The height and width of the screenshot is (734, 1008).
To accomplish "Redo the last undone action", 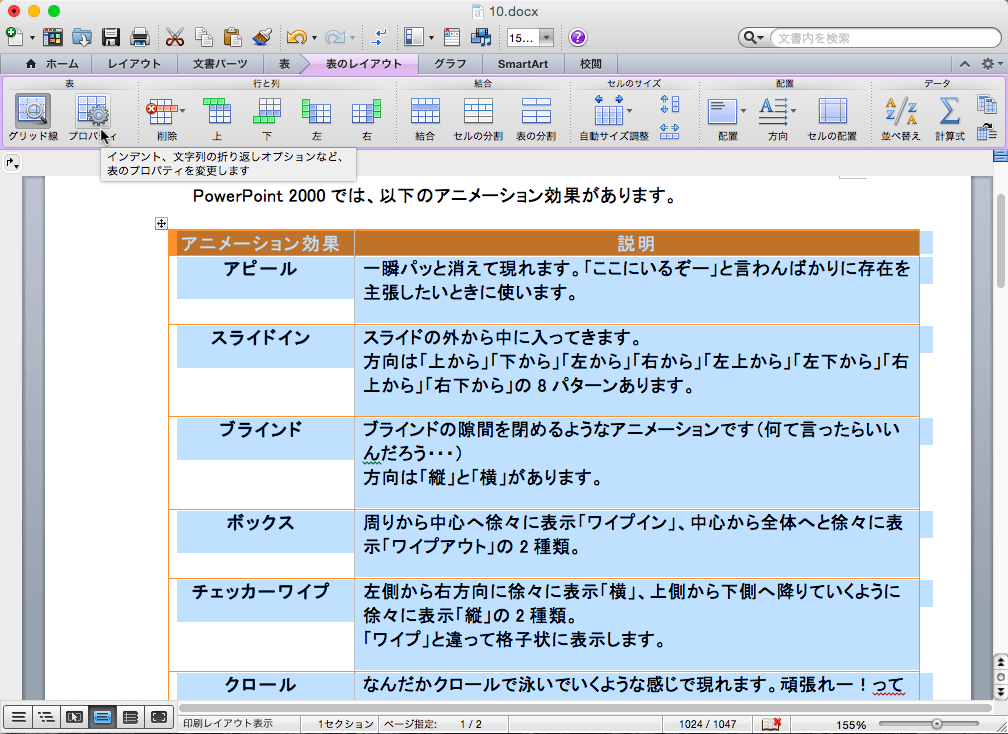I will pos(335,37).
